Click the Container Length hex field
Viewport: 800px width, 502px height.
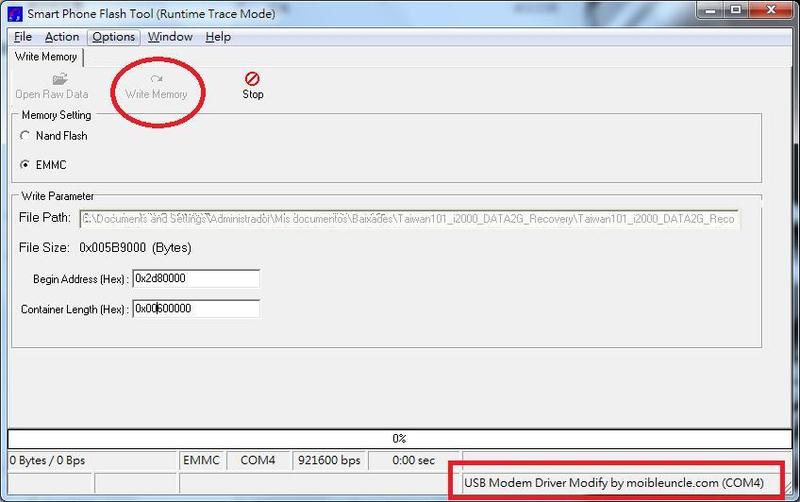click(x=196, y=309)
